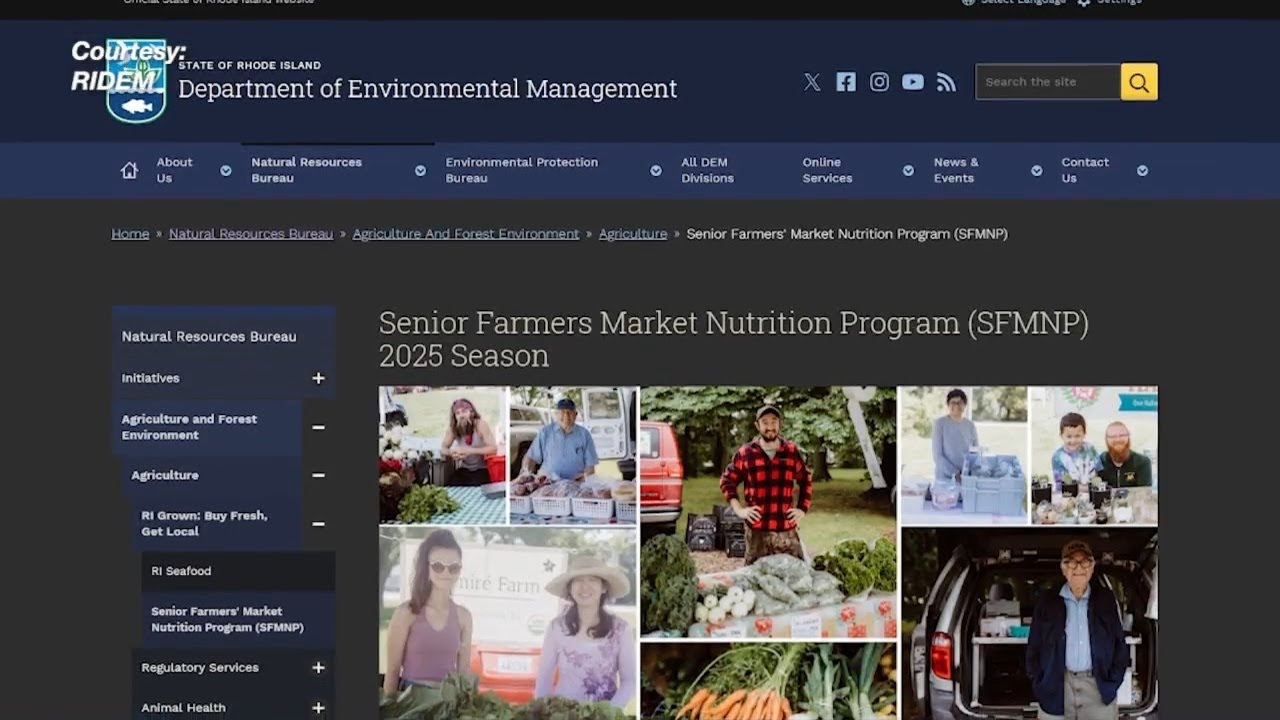Select Agriculture in the sidebar tree

(165, 475)
